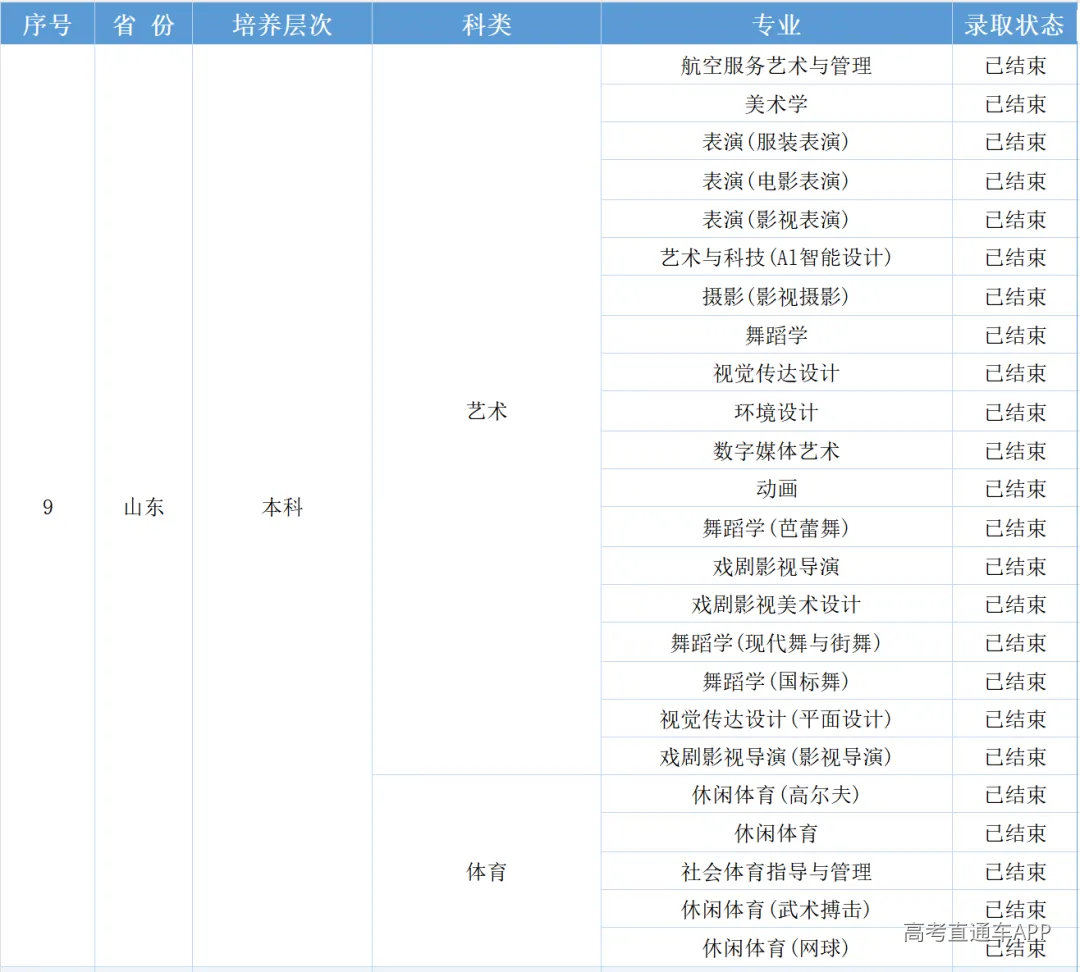Click the 科类 column header
The height and width of the screenshot is (972, 1080).
pyautogui.click(x=487, y=25)
